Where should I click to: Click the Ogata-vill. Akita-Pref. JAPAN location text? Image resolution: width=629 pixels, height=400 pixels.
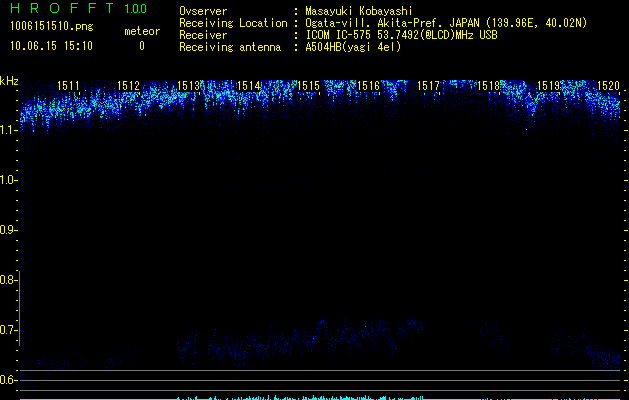[446, 23]
